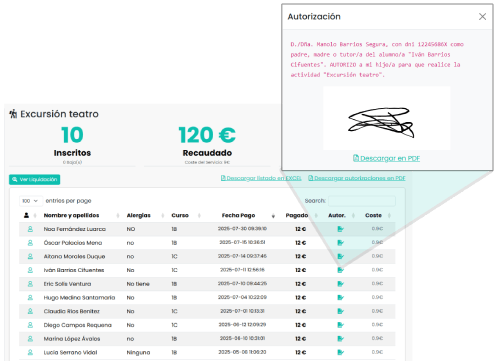Click user icon beside Iván Barrios Cifuentes
The image size is (500, 364).
tap(30, 270)
